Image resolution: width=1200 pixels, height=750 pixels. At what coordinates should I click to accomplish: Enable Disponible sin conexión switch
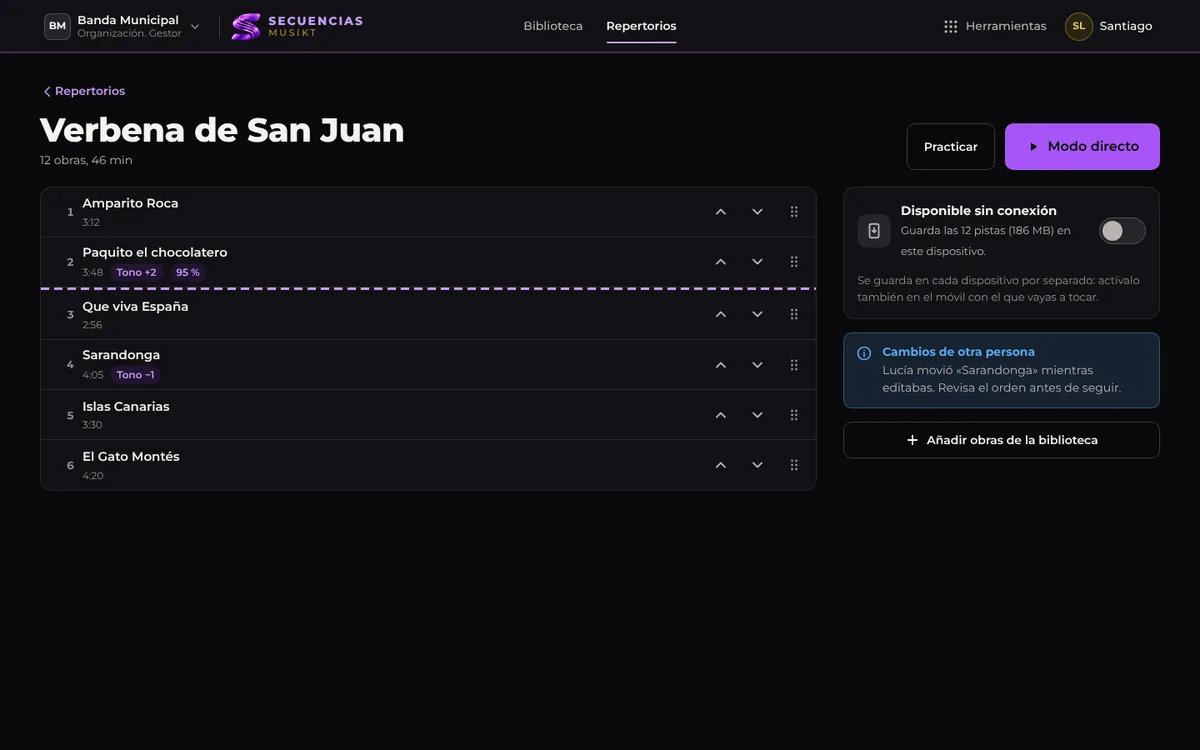tap(1122, 231)
